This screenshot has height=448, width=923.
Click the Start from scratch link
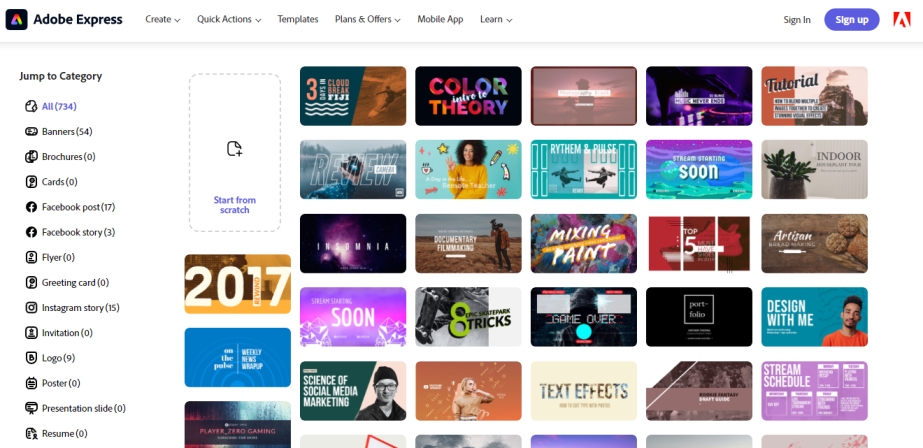234,205
